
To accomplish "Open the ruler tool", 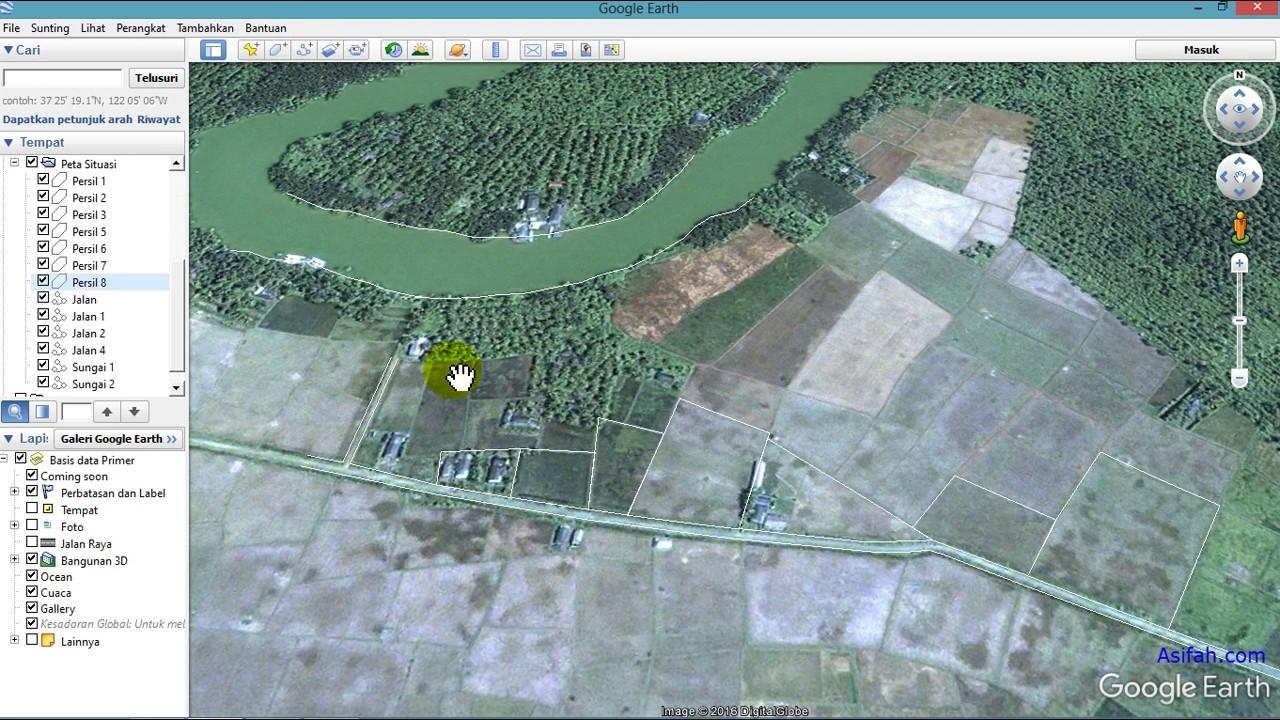I will [x=495, y=50].
